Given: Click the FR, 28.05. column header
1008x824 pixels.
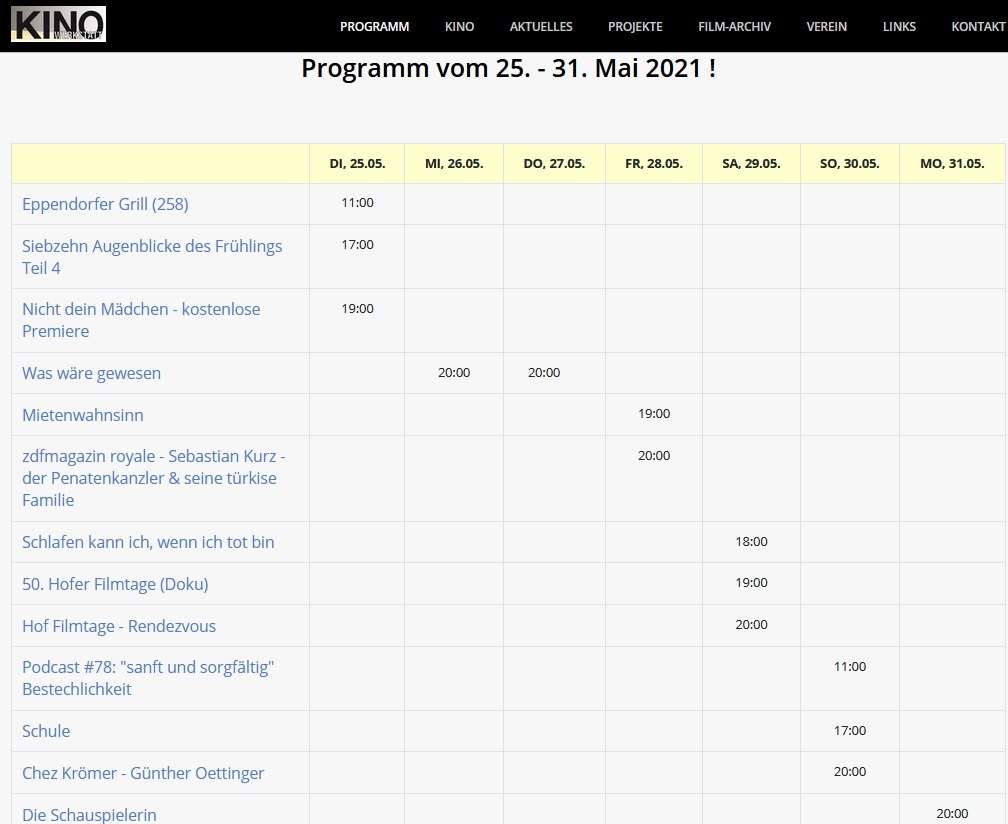Looking at the screenshot, I should (654, 163).
